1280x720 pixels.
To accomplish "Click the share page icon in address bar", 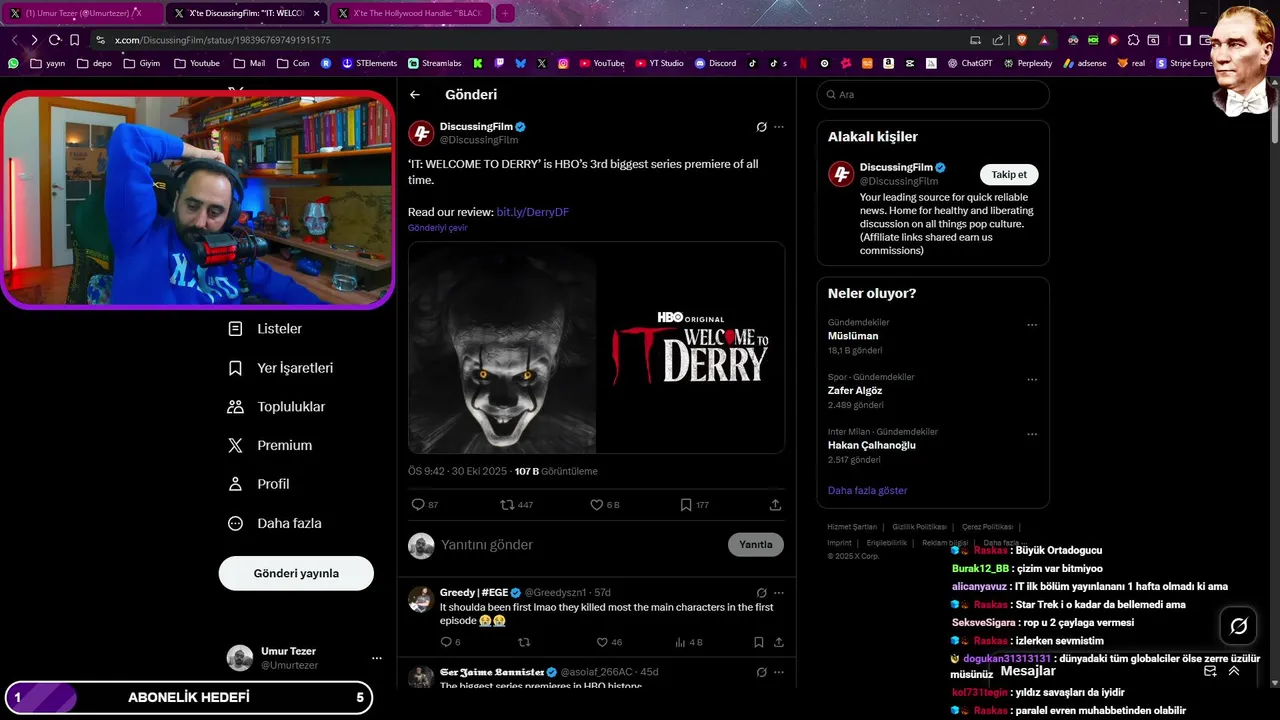I will click(997, 40).
